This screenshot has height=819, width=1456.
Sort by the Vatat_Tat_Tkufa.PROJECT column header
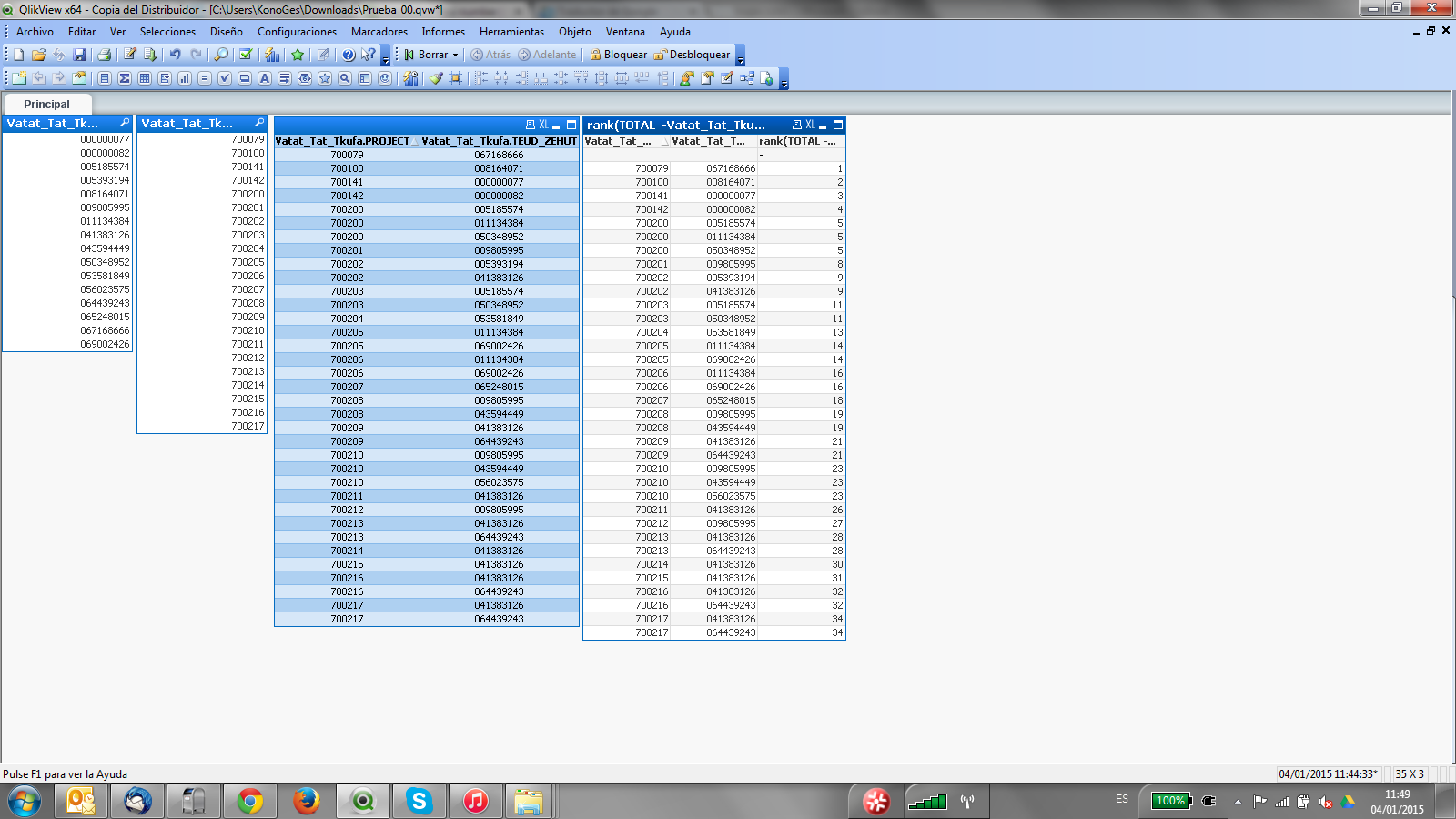(x=342, y=141)
